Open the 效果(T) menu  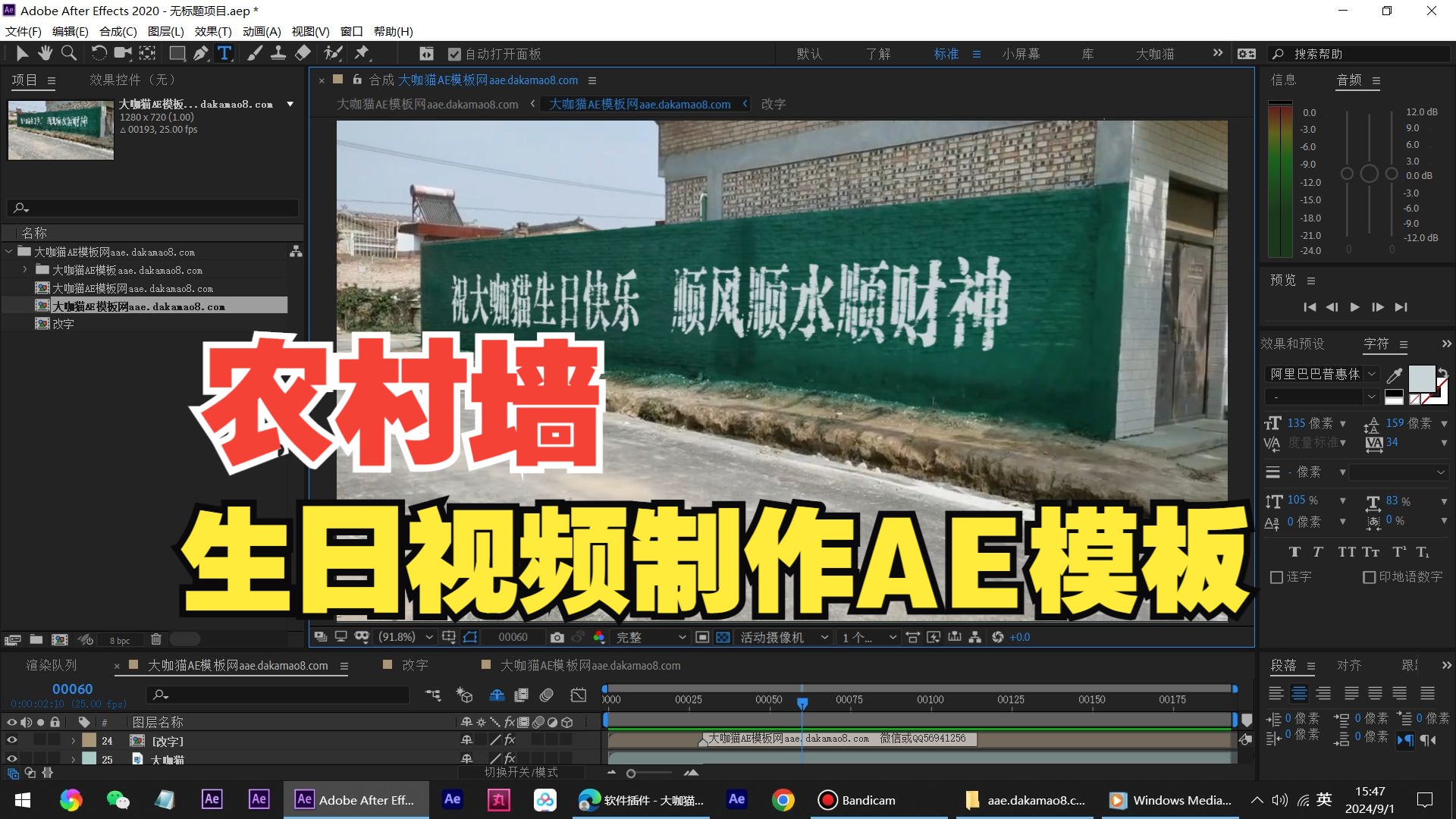click(213, 31)
